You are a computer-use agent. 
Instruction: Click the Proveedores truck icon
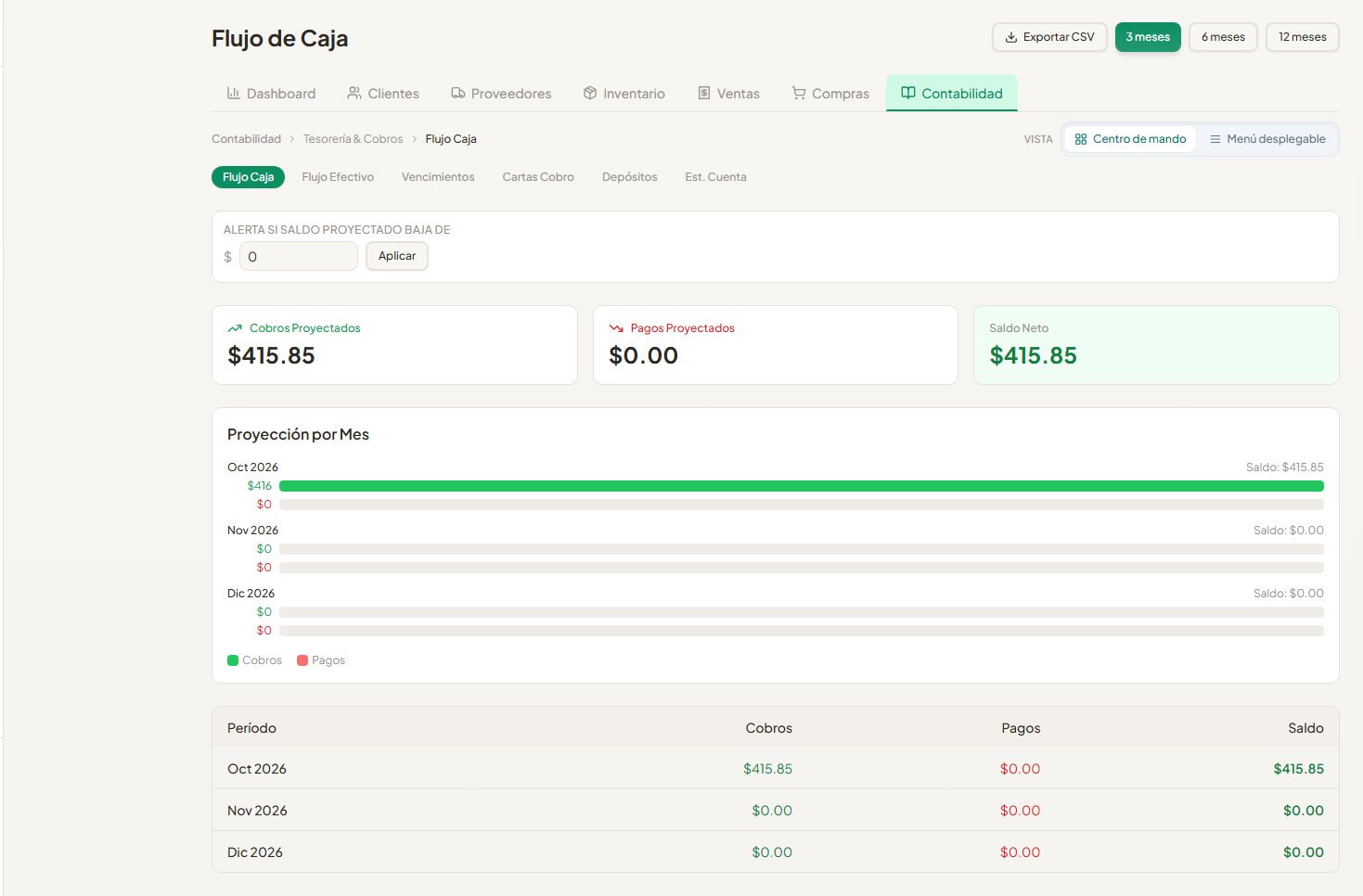click(458, 93)
